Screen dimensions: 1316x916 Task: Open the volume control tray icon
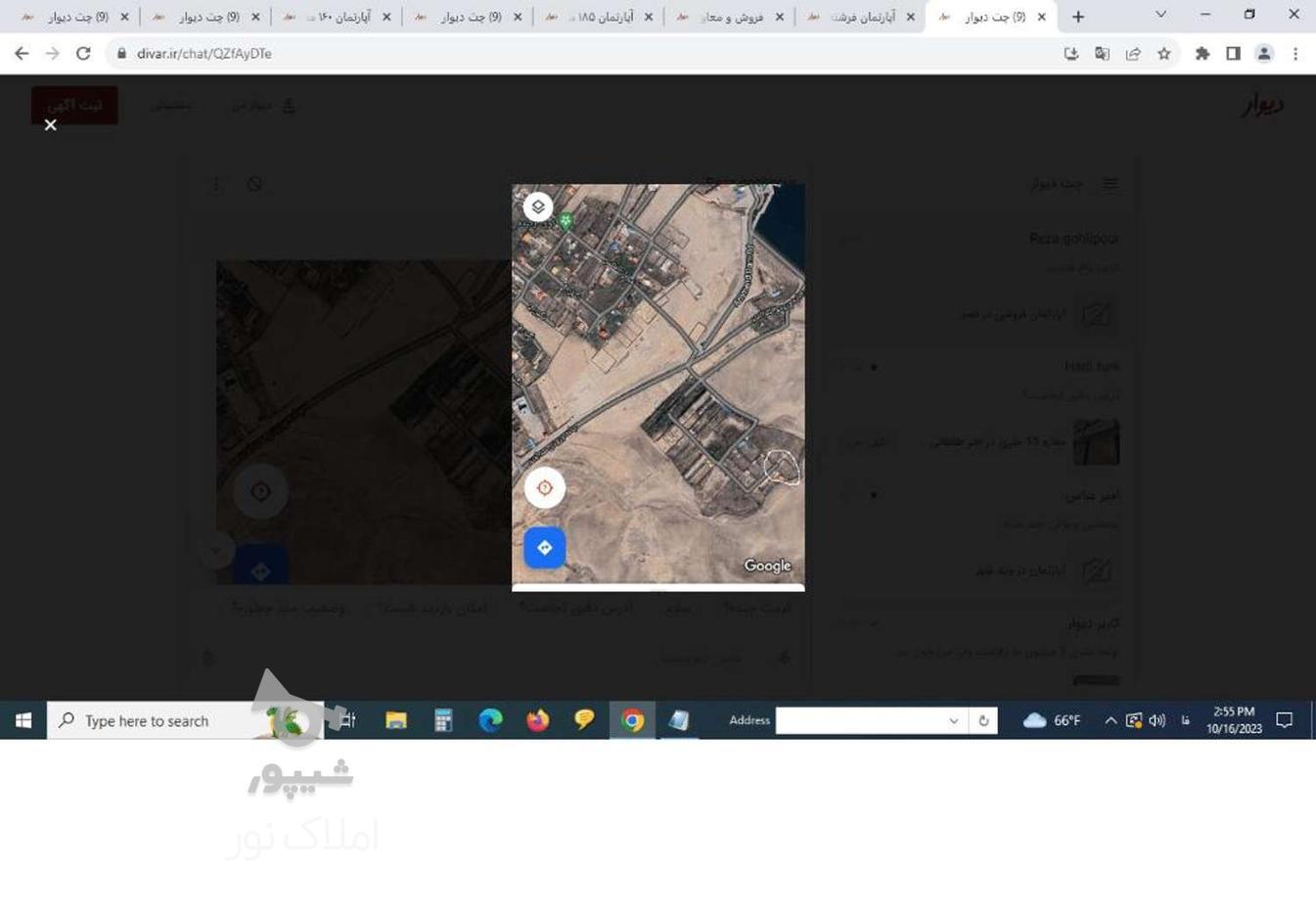coord(1157,720)
